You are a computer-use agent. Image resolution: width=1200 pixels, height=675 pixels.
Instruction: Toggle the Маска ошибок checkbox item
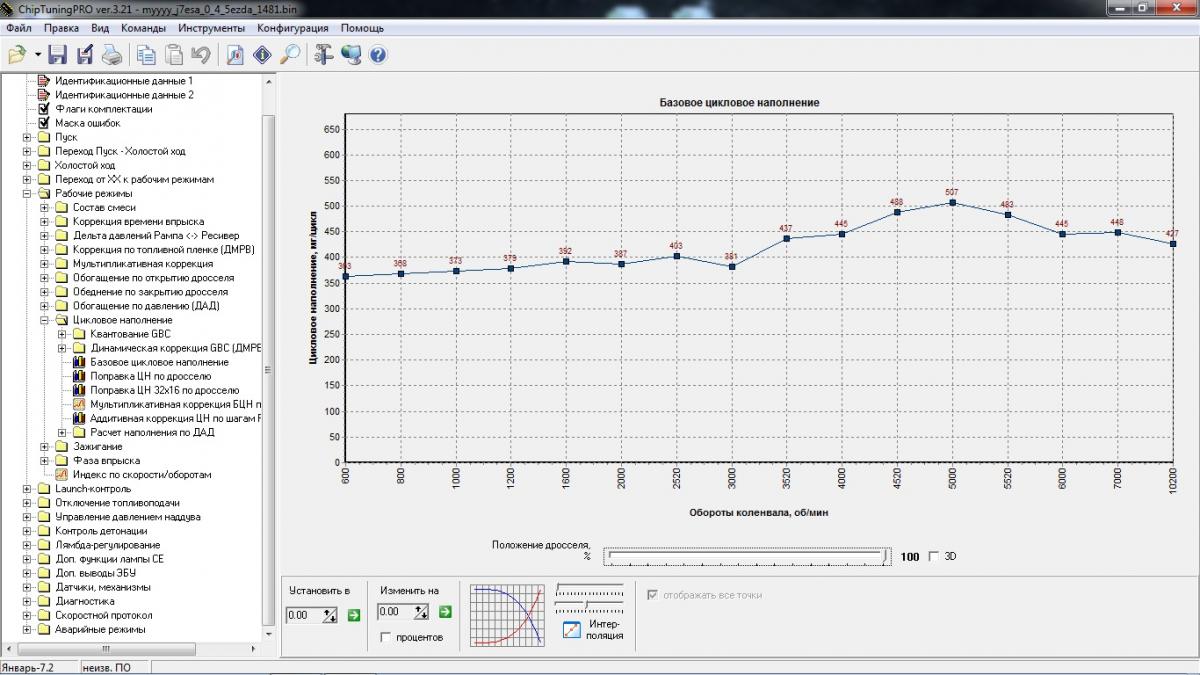(44, 123)
